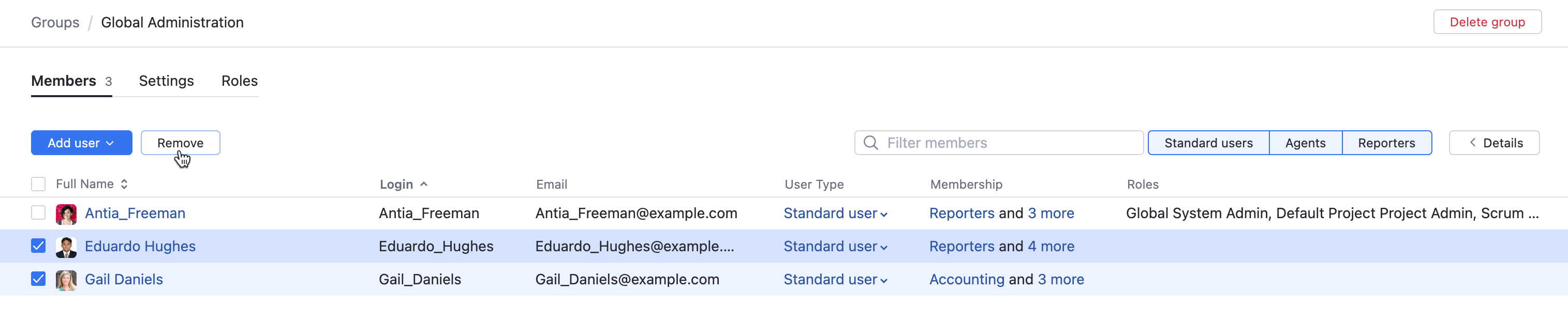
Task: Toggle the select-all header checkbox
Action: (38, 184)
